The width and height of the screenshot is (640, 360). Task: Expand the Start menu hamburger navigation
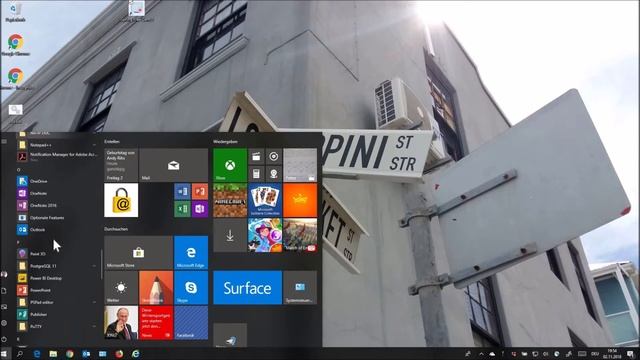point(4,142)
